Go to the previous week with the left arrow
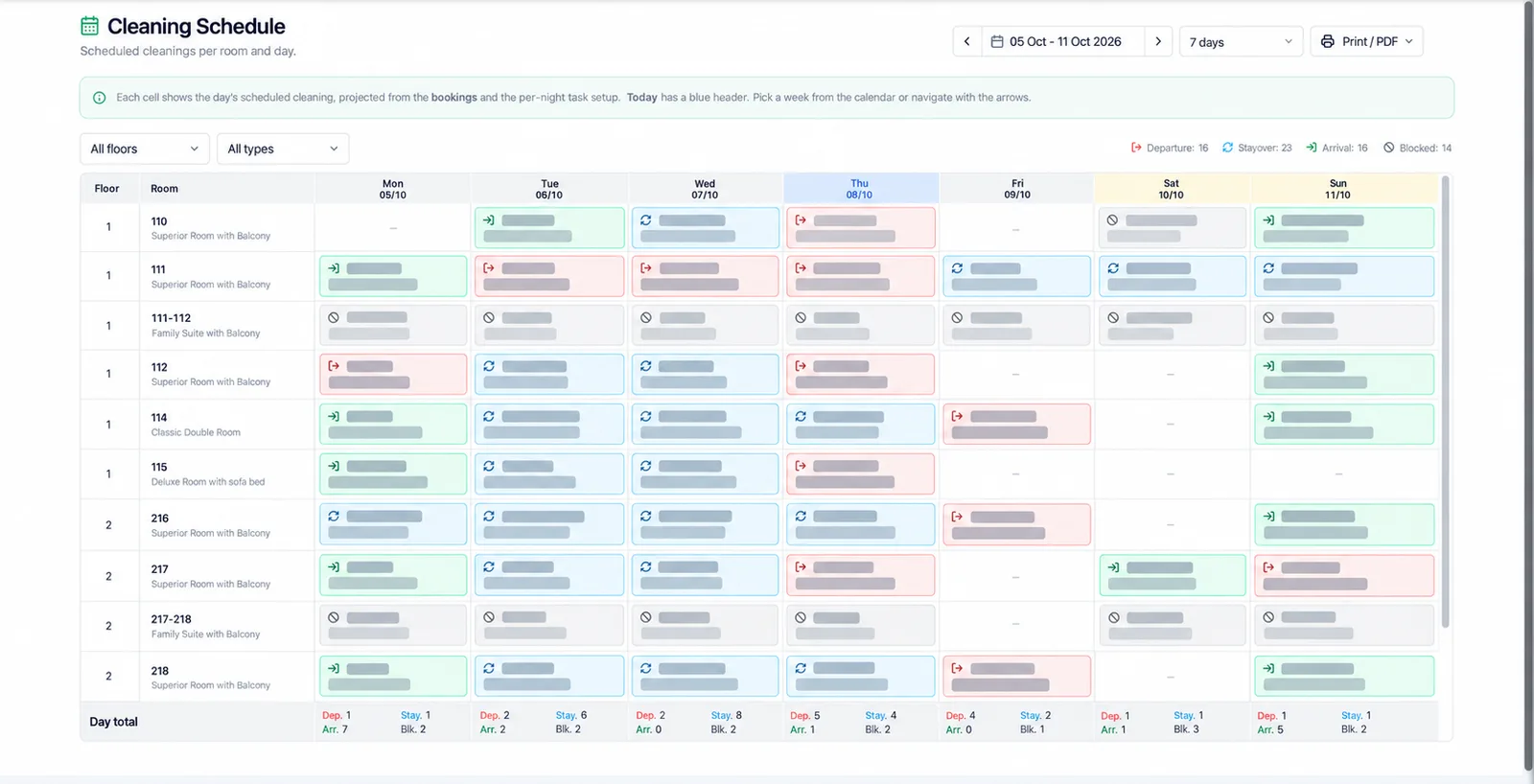Viewport: 1534px width, 784px height. coord(966,41)
